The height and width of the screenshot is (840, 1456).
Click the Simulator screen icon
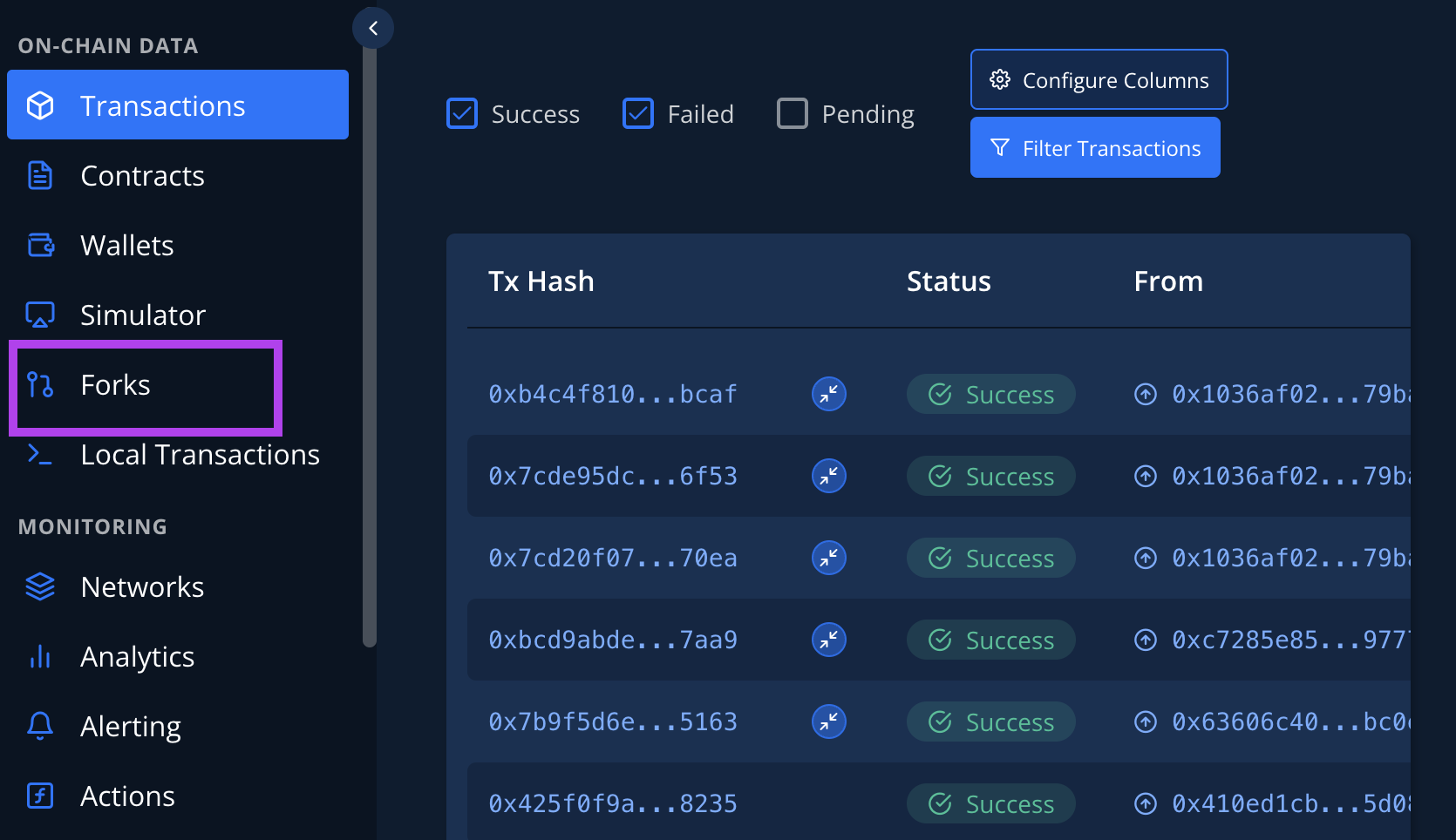(x=40, y=315)
